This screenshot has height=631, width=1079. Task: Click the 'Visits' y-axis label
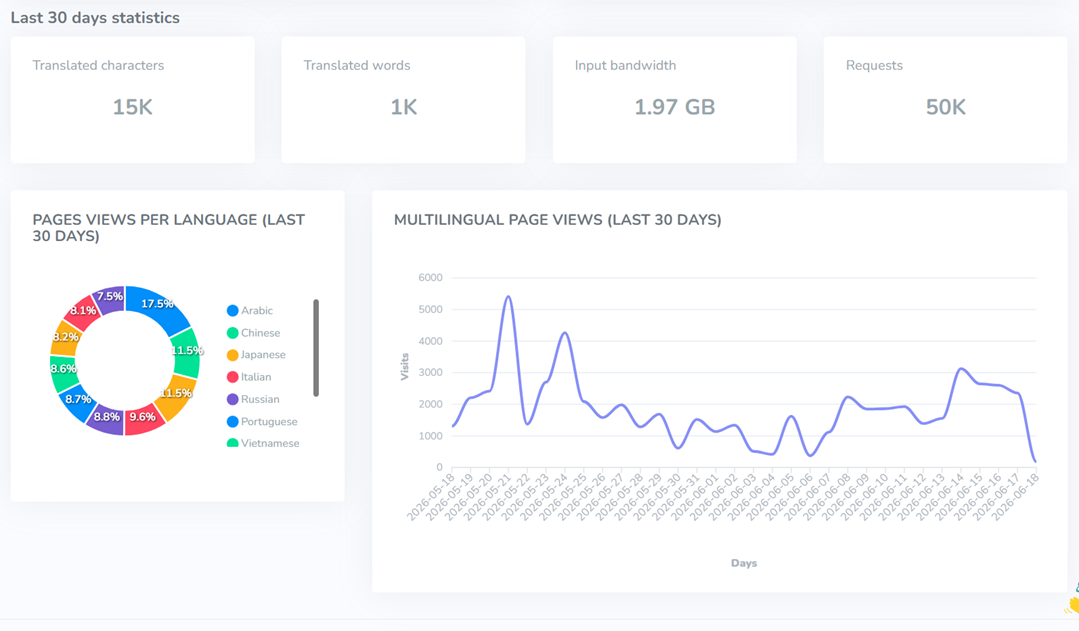(x=405, y=367)
